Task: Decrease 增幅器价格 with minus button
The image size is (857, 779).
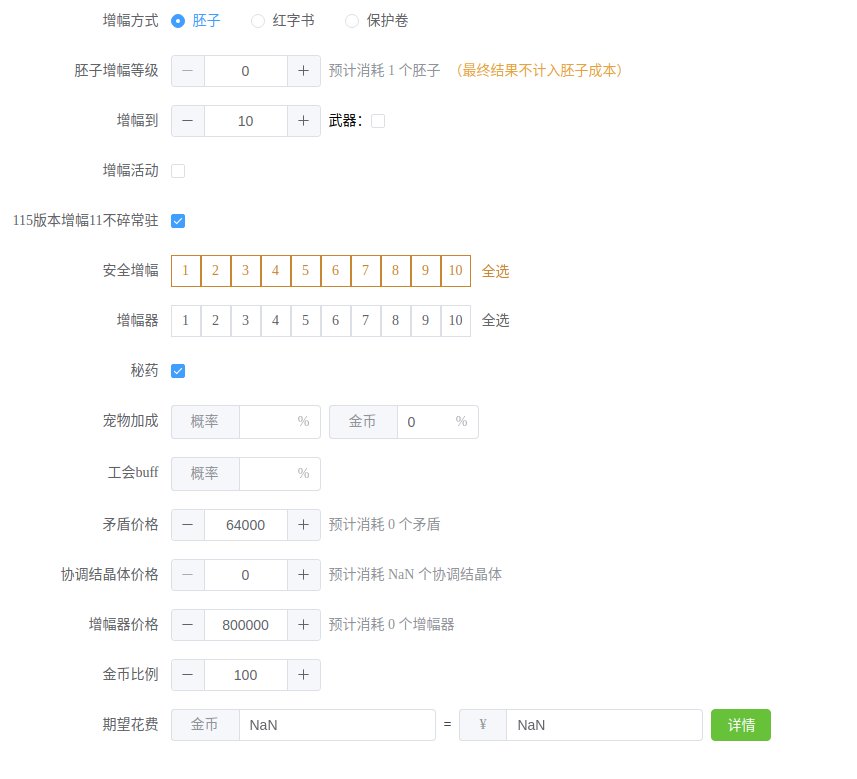Action: [187, 625]
